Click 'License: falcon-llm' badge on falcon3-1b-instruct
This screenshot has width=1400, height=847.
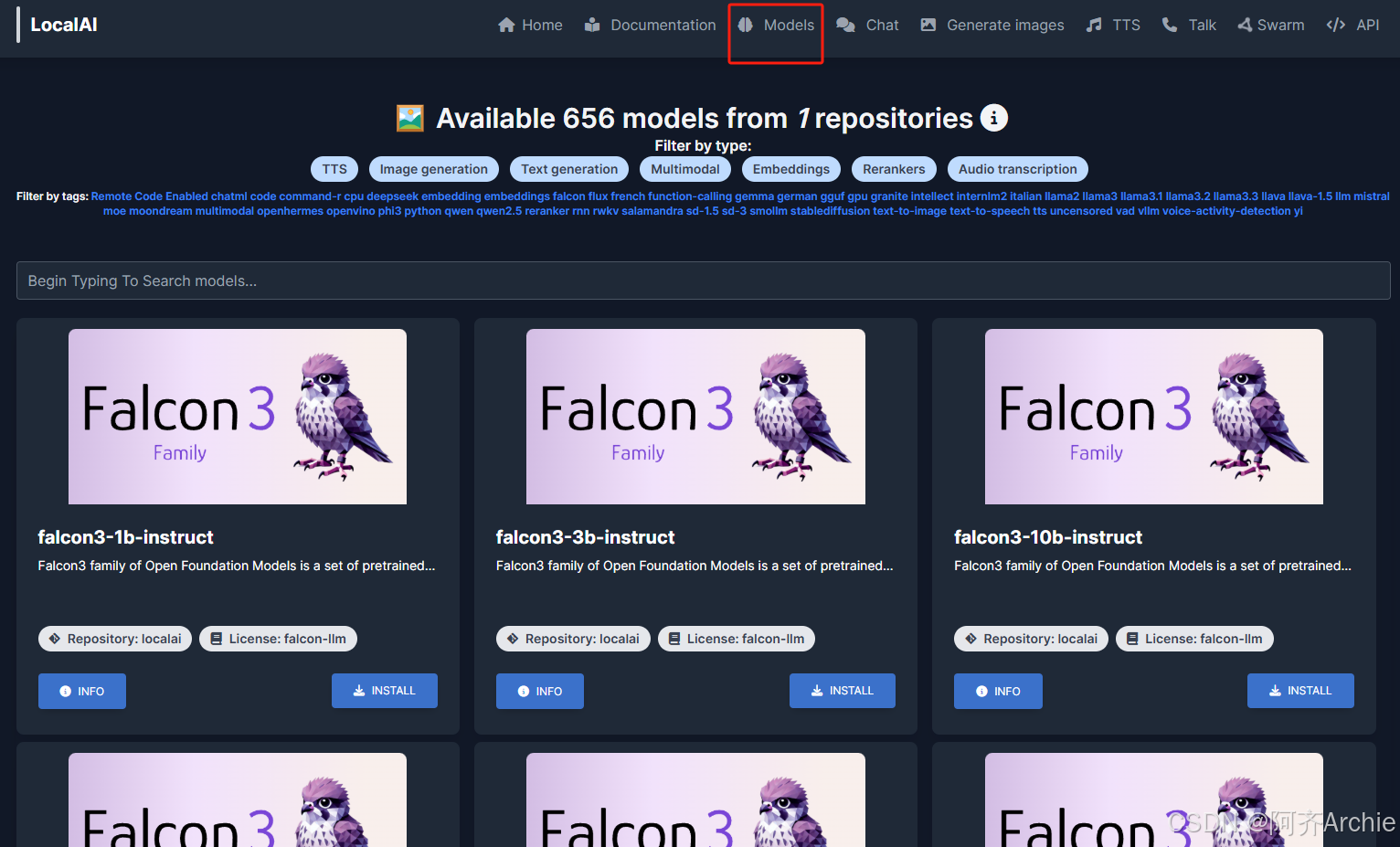click(x=279, y=639)
